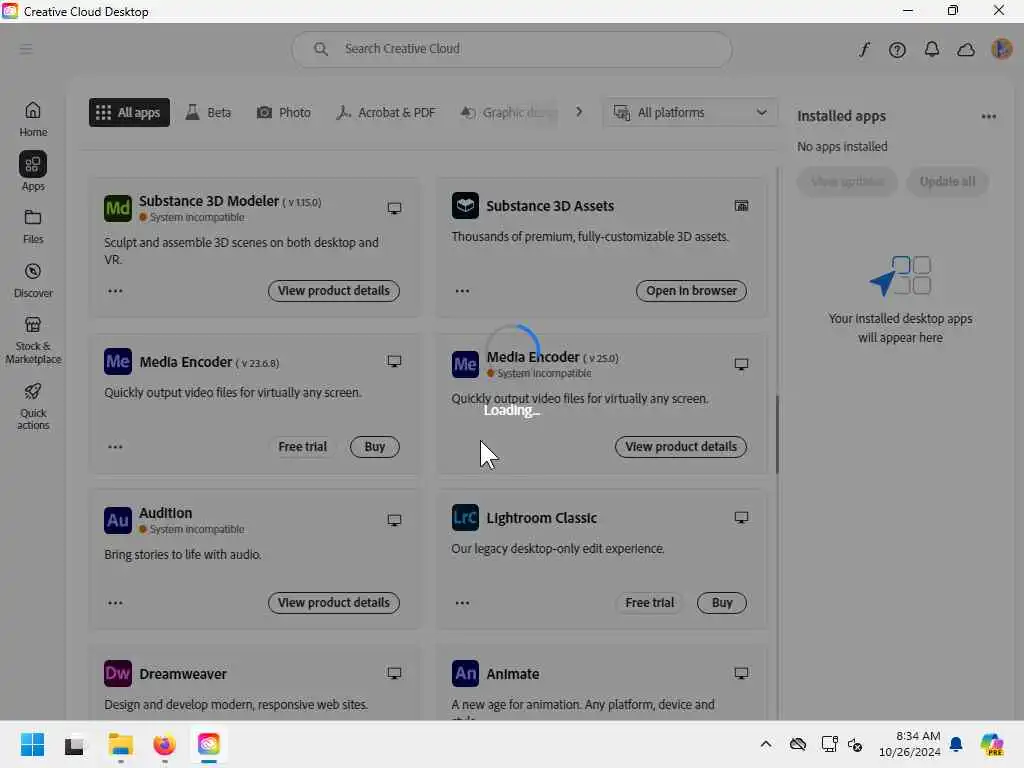
Task: Open more options on Audition card
Action: coord(115,603)
